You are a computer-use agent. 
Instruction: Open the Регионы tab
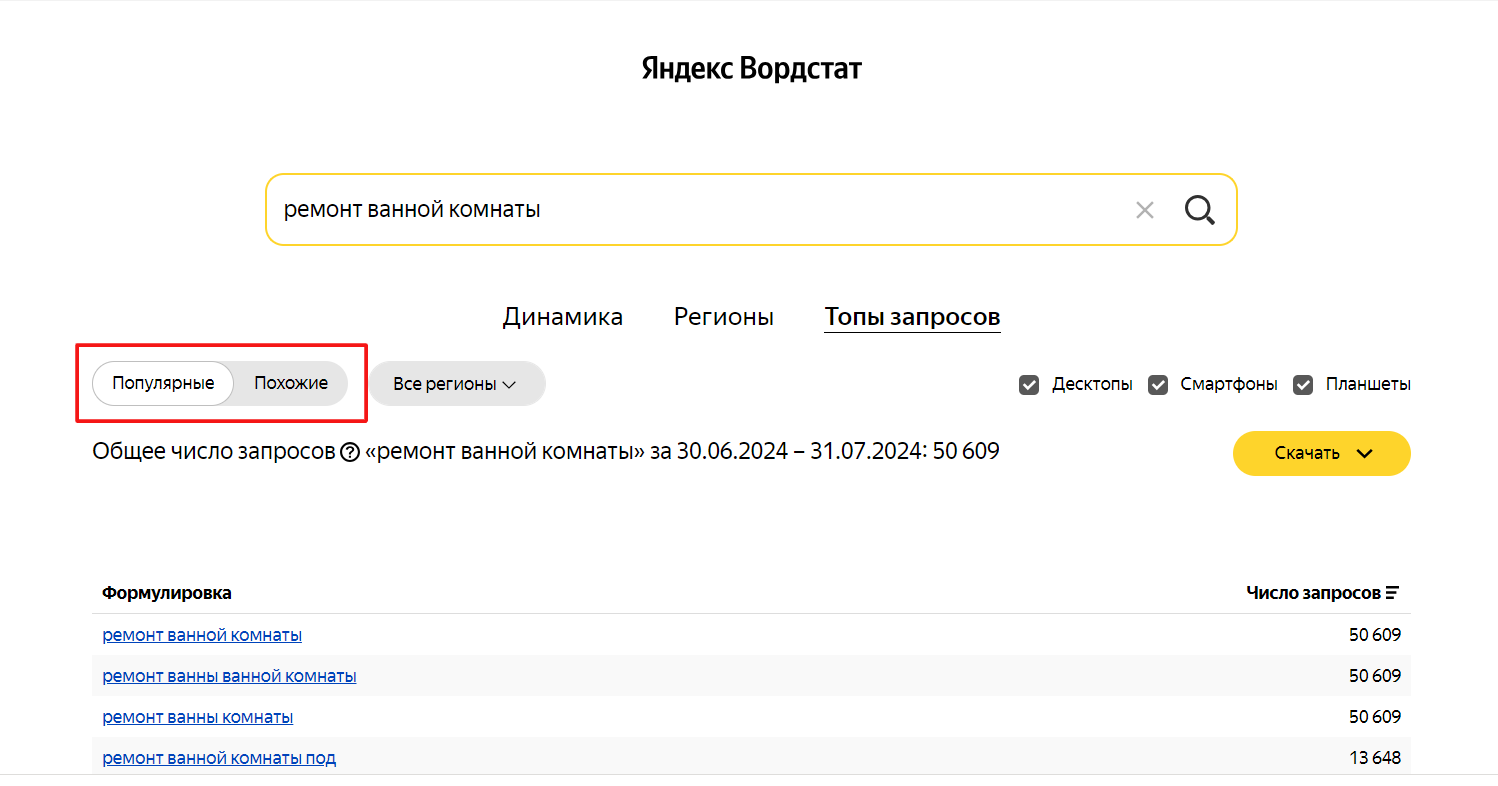coord(724,317)
